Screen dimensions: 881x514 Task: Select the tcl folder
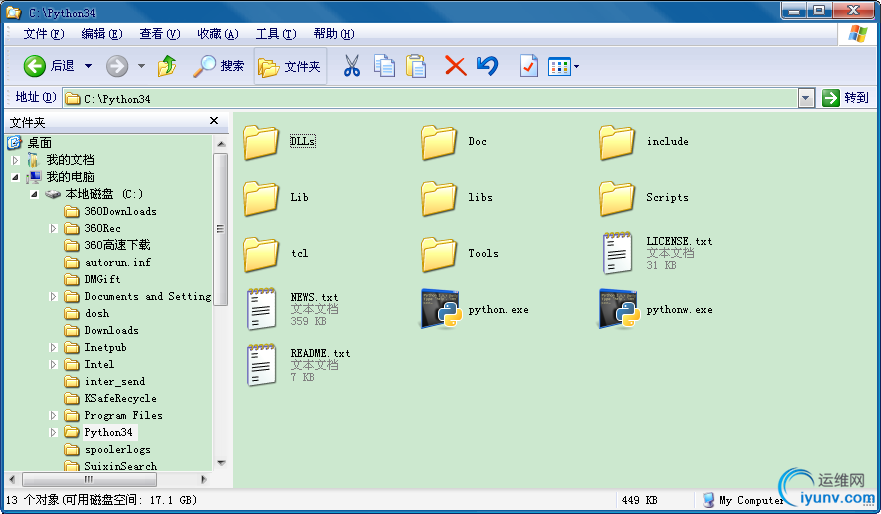pyautogui.click(x=276, y=253)
